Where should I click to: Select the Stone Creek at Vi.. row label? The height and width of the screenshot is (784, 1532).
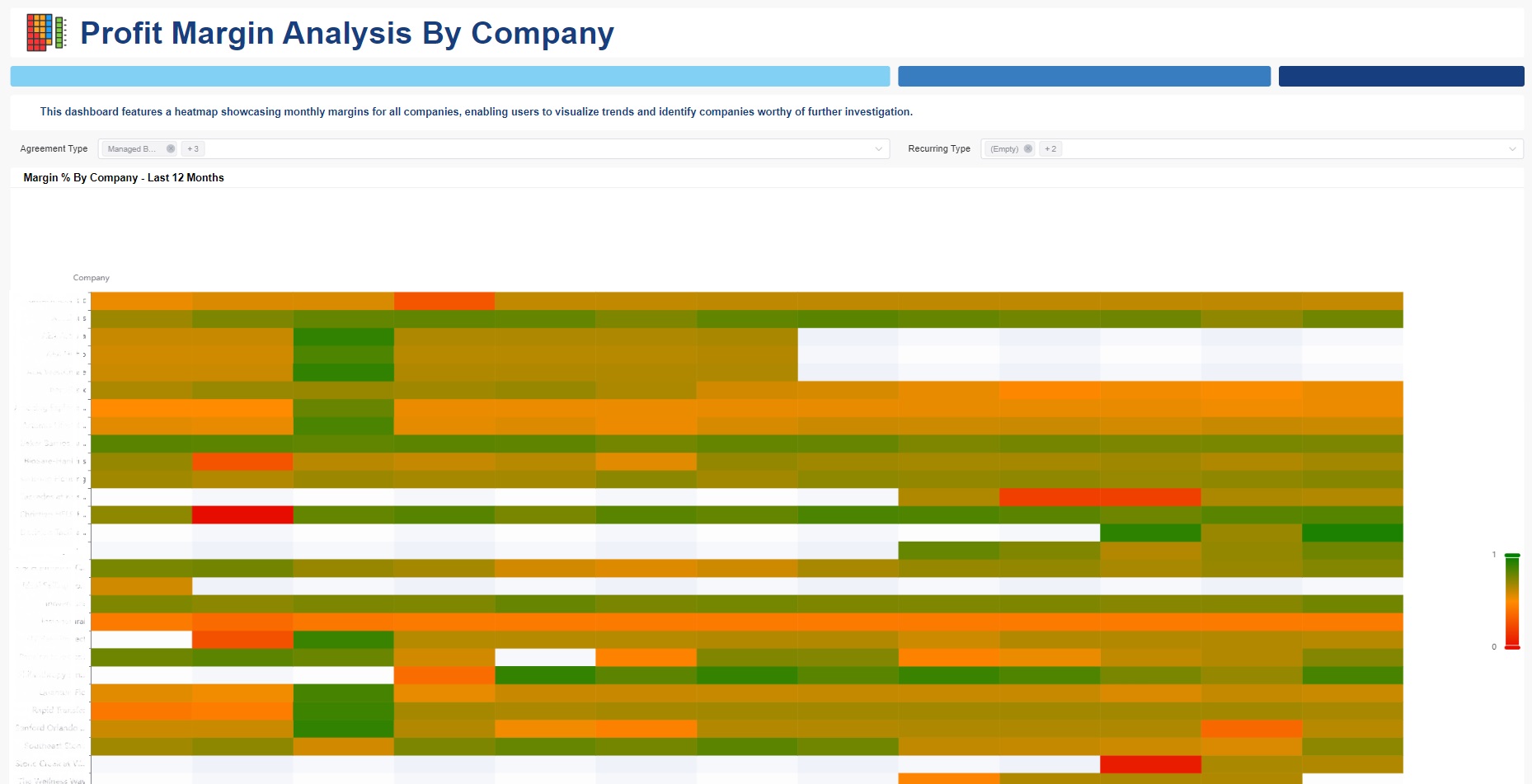click(x=50, y=763)
